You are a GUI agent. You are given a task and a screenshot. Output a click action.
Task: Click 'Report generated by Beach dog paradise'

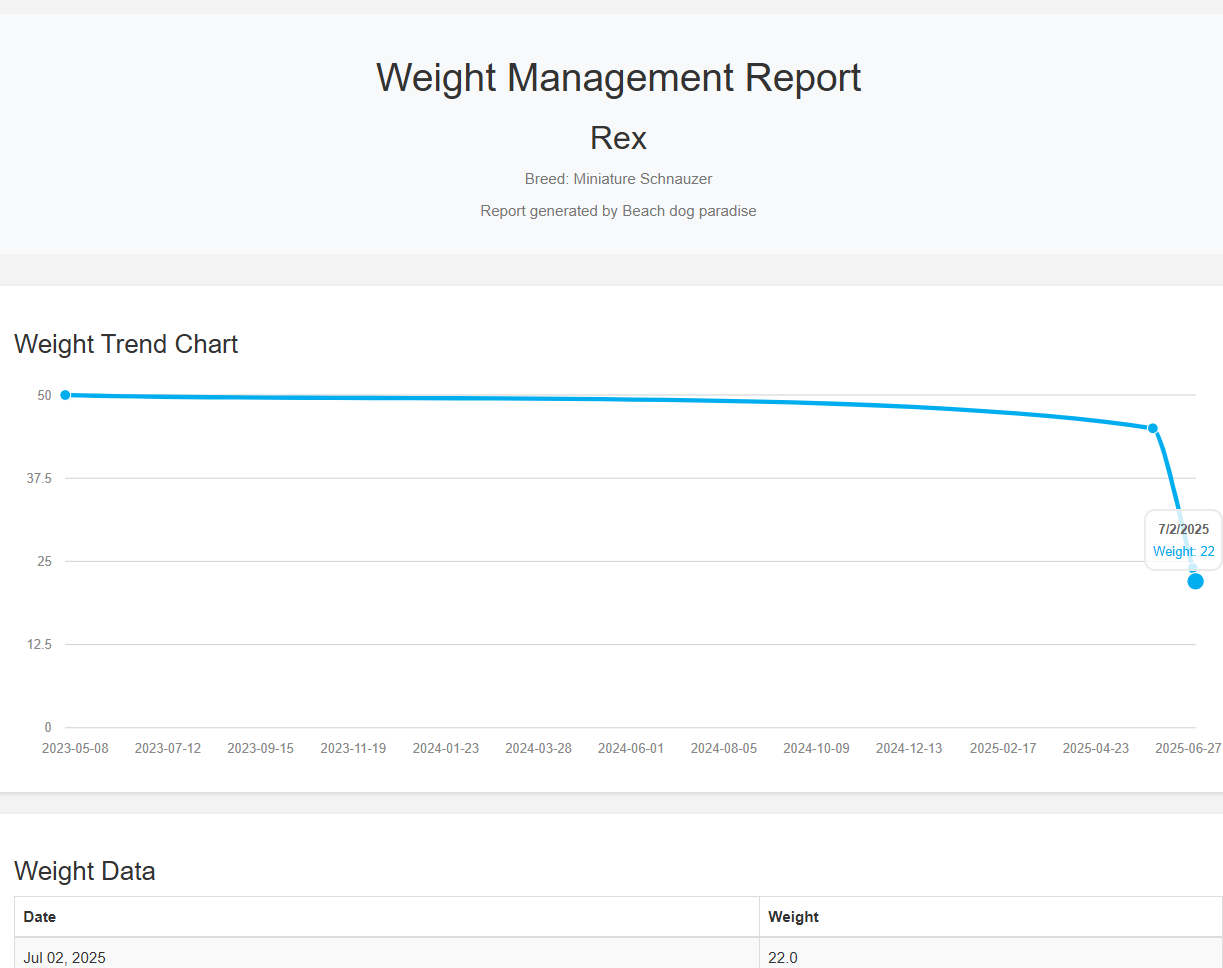618,211
